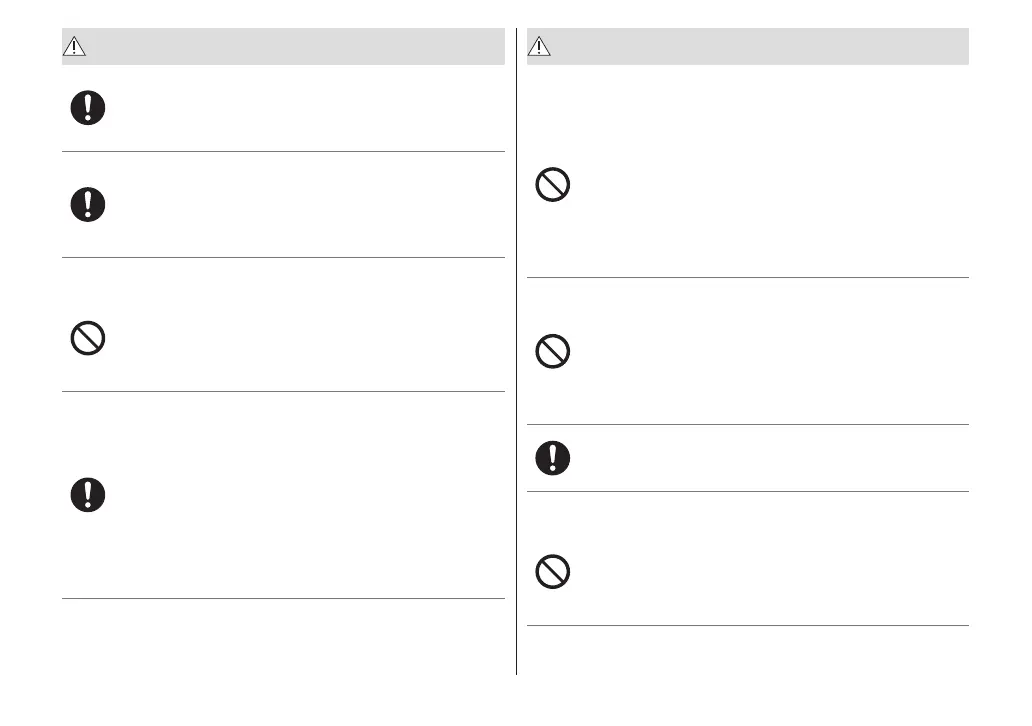Select the second exclamation icon in left column
Image resolution: width=1032 pixels, height=726 pixels.
click(88, 204)
